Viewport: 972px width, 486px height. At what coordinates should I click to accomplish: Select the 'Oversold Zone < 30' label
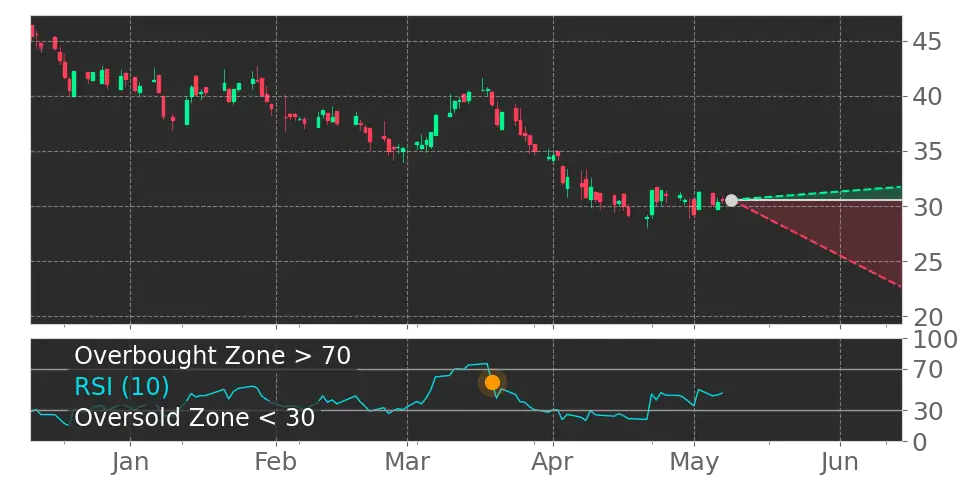click(195, 417)
